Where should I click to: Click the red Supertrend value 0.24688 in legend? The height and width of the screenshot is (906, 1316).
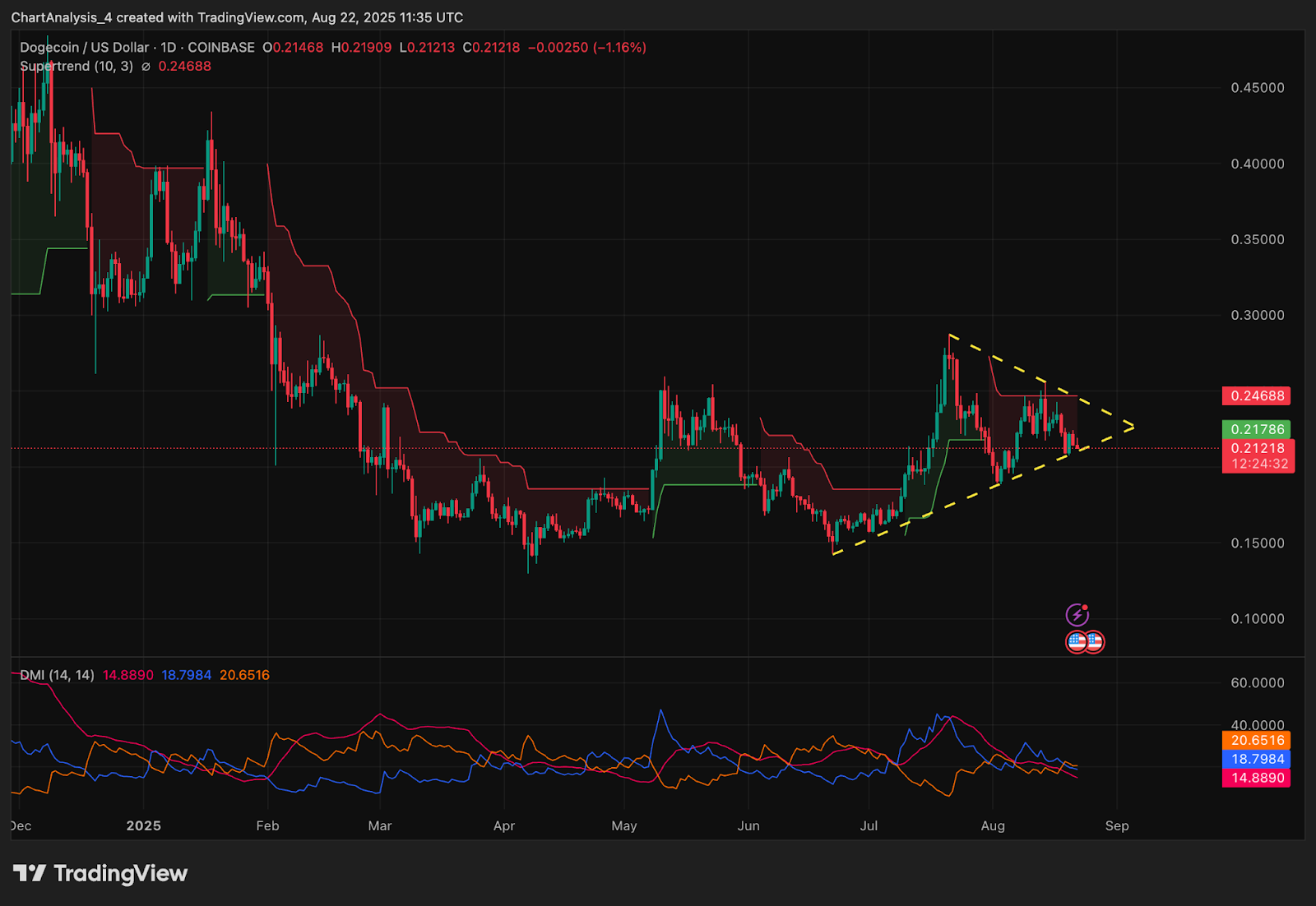[x=184, y=67]
